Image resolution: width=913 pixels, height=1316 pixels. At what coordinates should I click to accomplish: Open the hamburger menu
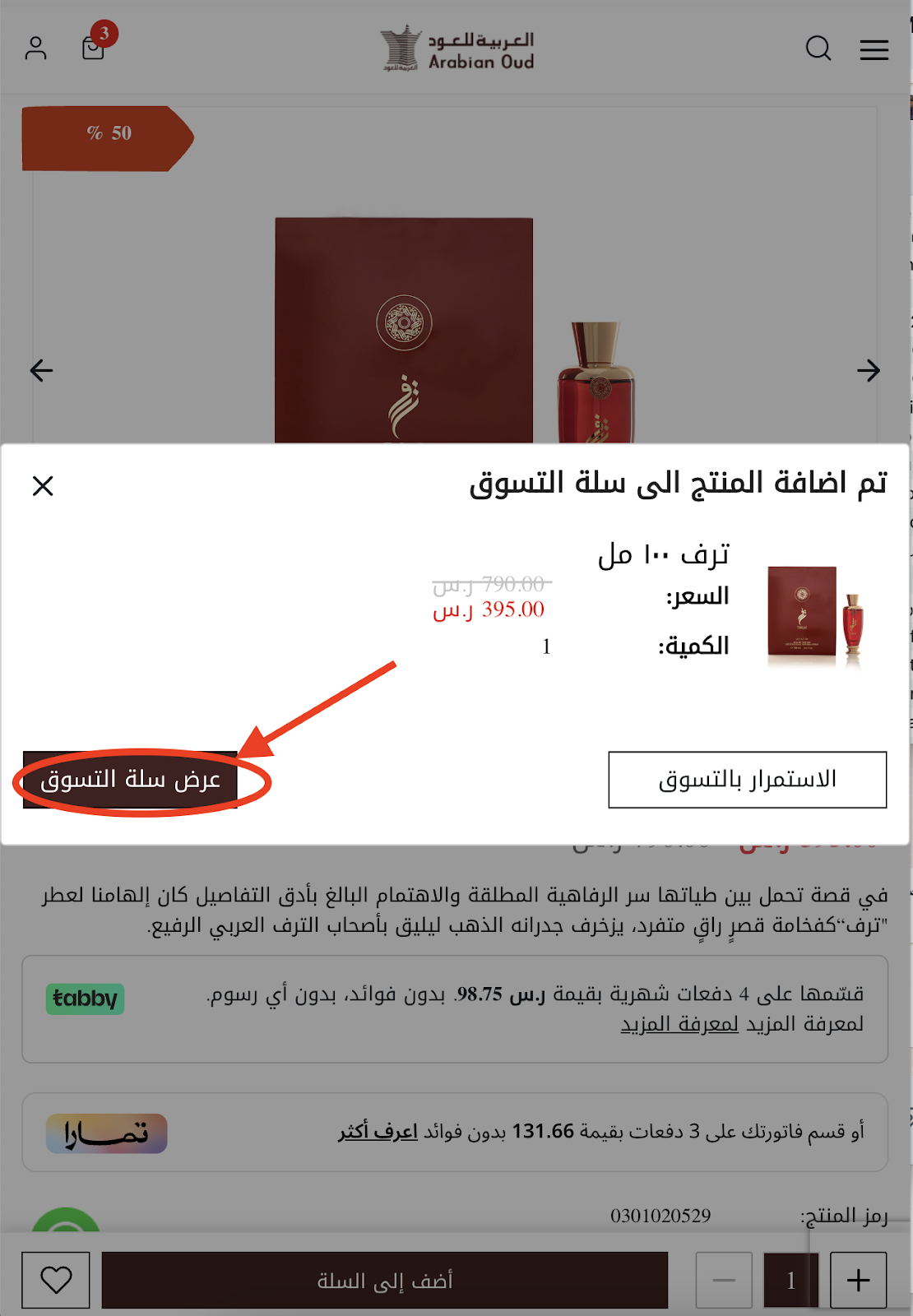[874, 50]
